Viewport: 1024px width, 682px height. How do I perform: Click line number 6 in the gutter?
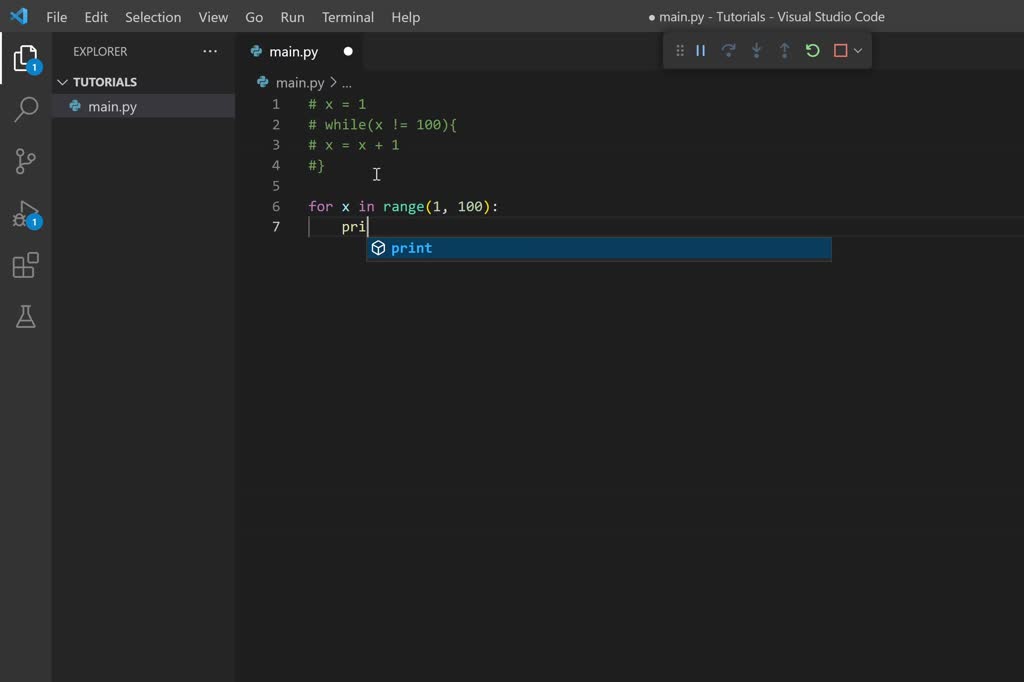coord(276,206)
